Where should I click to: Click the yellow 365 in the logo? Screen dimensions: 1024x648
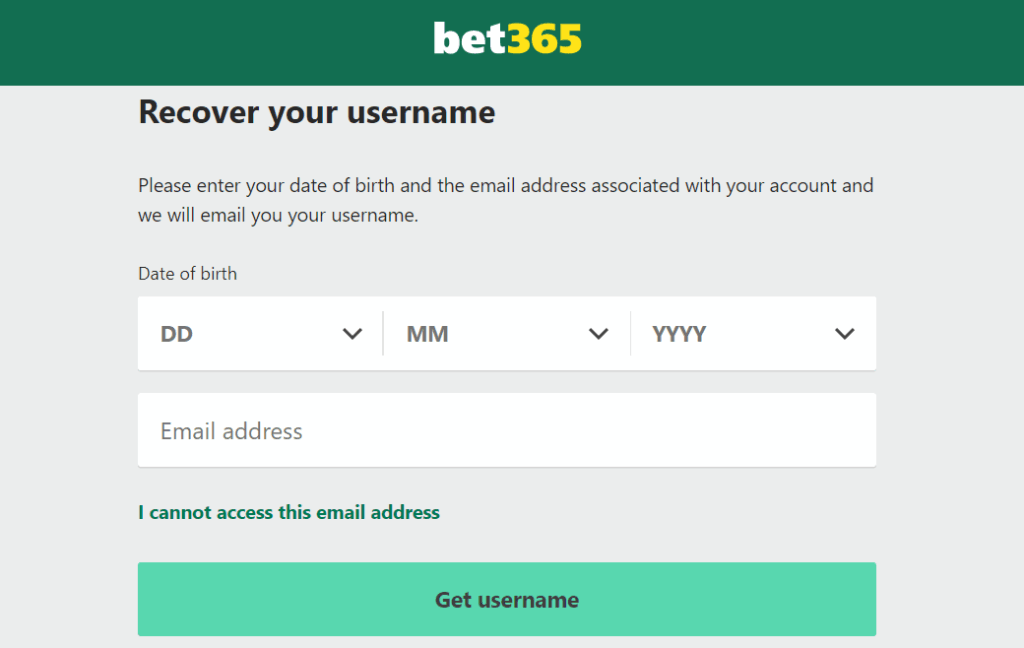tap(545, 38)
